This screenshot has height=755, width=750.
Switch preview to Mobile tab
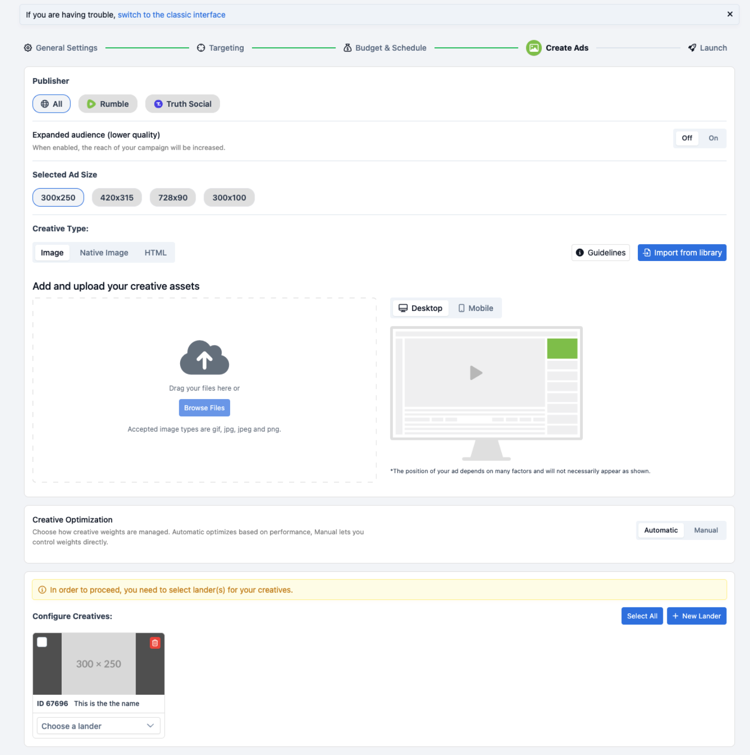[x=475, y=308]
